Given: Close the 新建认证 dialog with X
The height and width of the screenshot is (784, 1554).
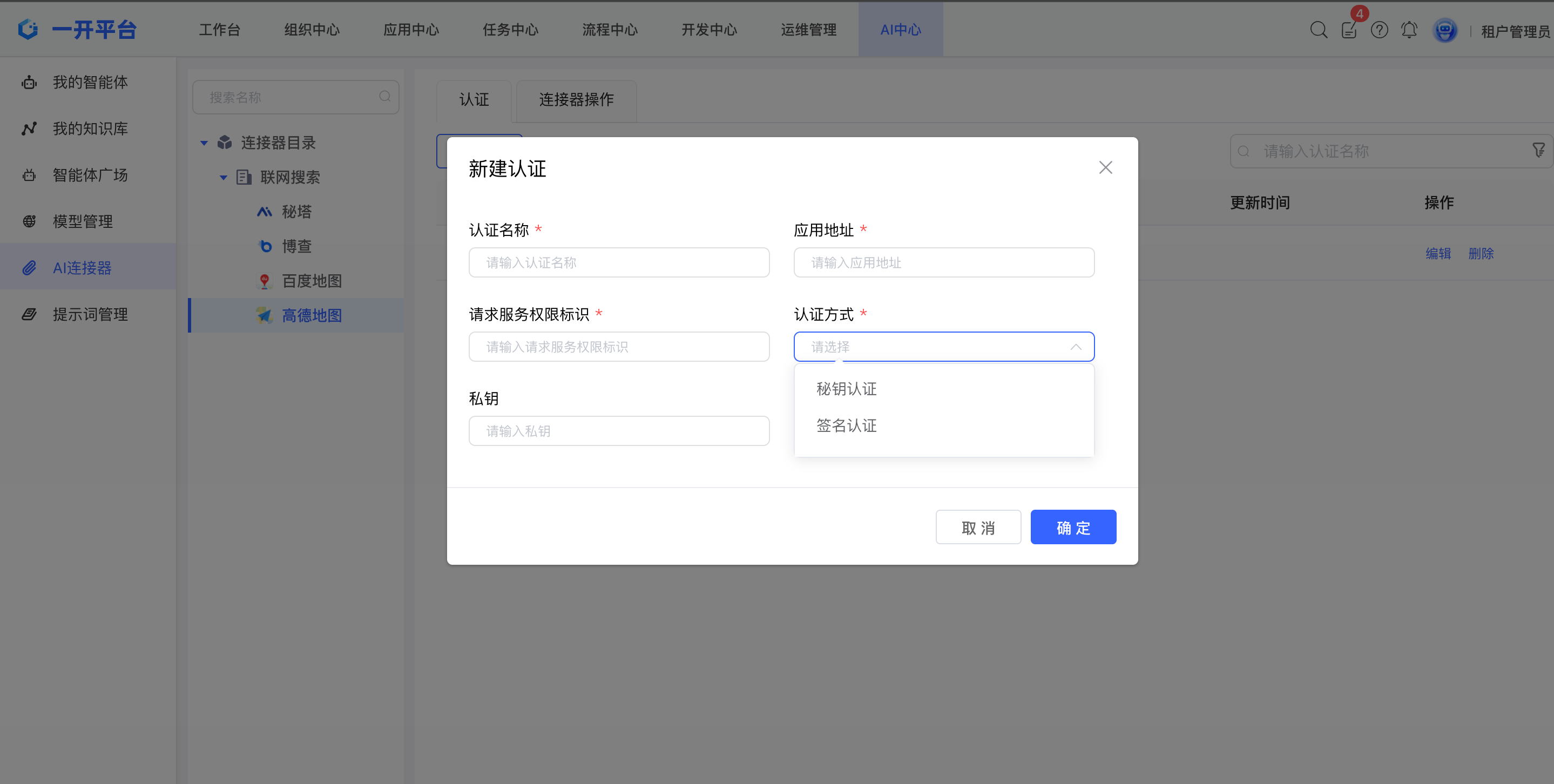Looking at the screenshot, I should coord(1105,168).
